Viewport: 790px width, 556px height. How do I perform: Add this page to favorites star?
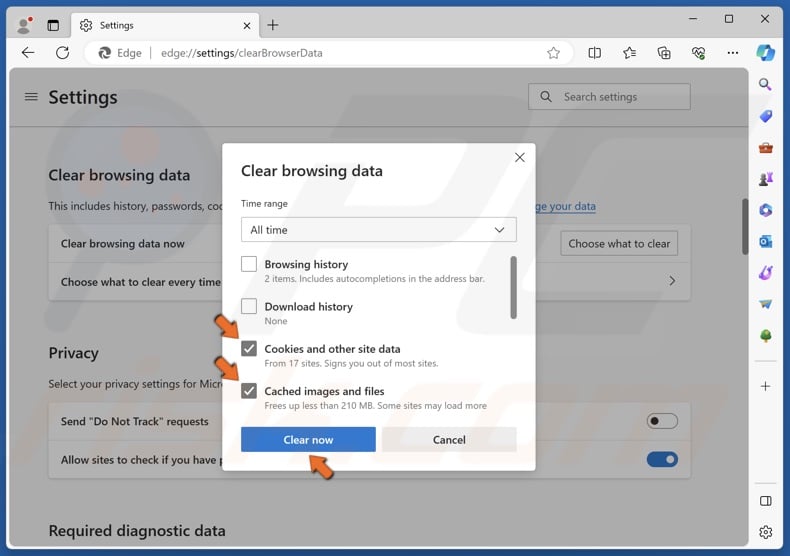553,53
